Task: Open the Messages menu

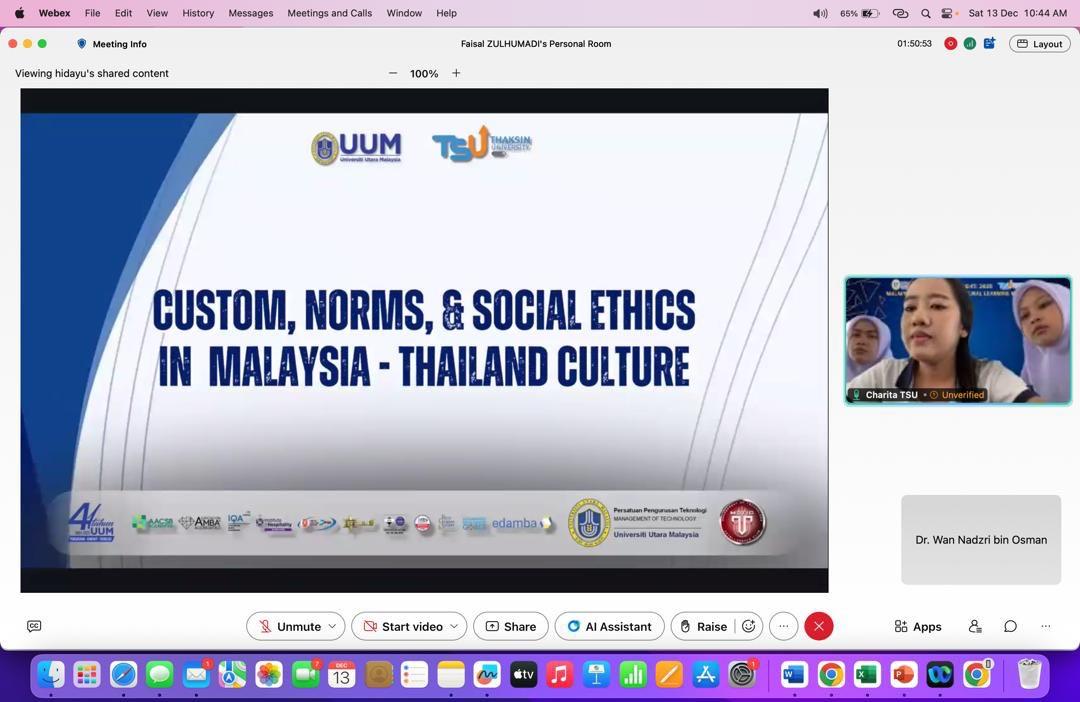Action: (250, 13)
